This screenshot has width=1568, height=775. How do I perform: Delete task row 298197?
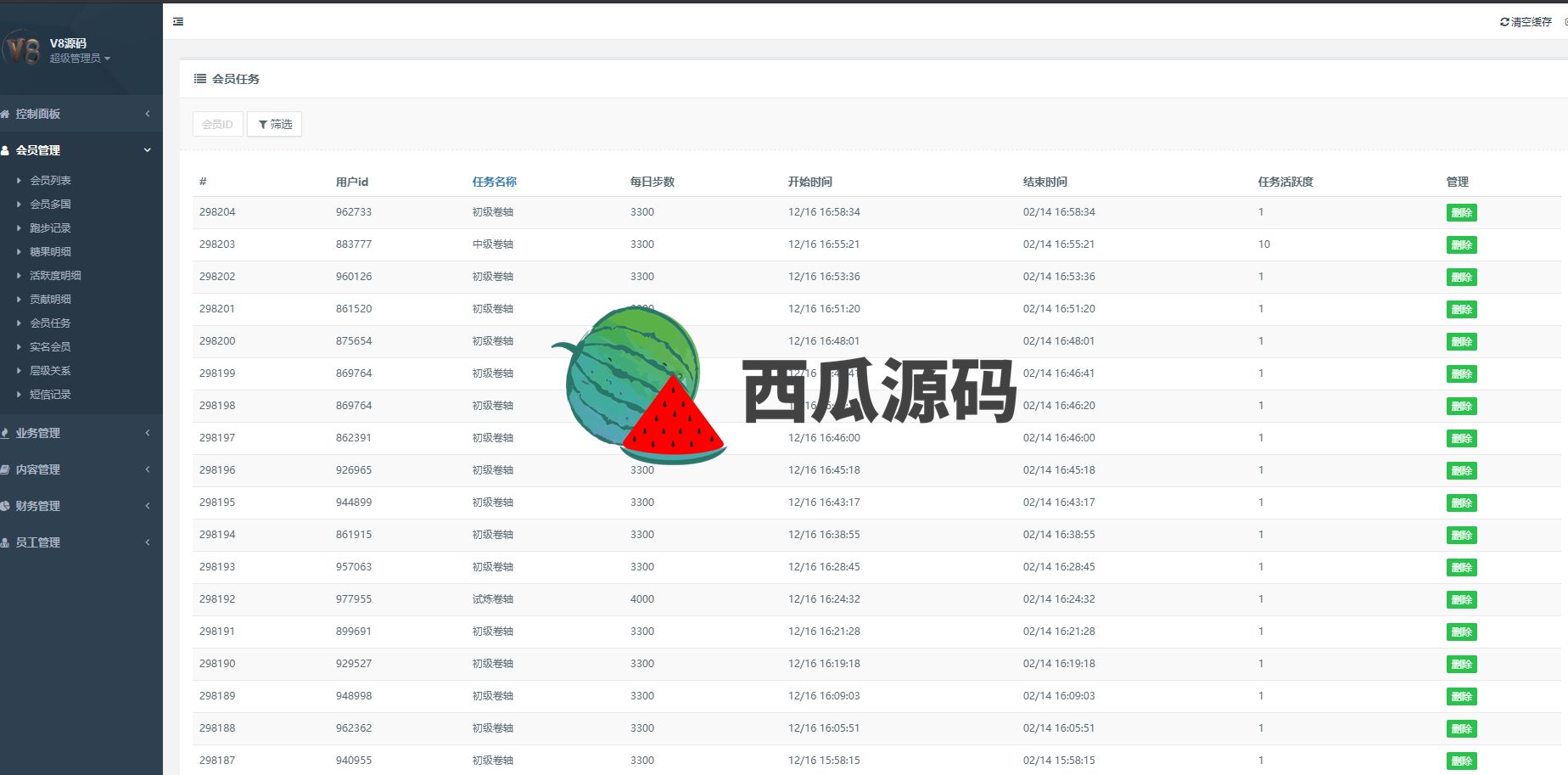coord(1461,439)
